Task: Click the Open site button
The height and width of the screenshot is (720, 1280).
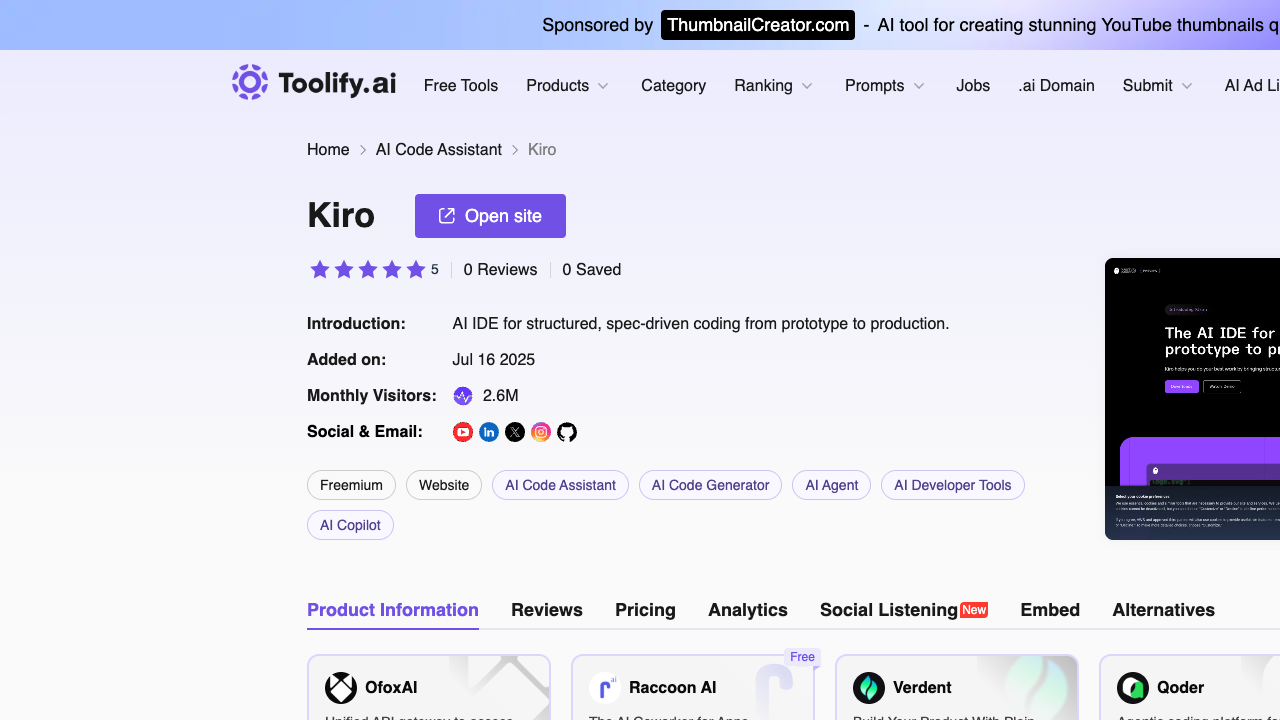Action: click(490, 216)
